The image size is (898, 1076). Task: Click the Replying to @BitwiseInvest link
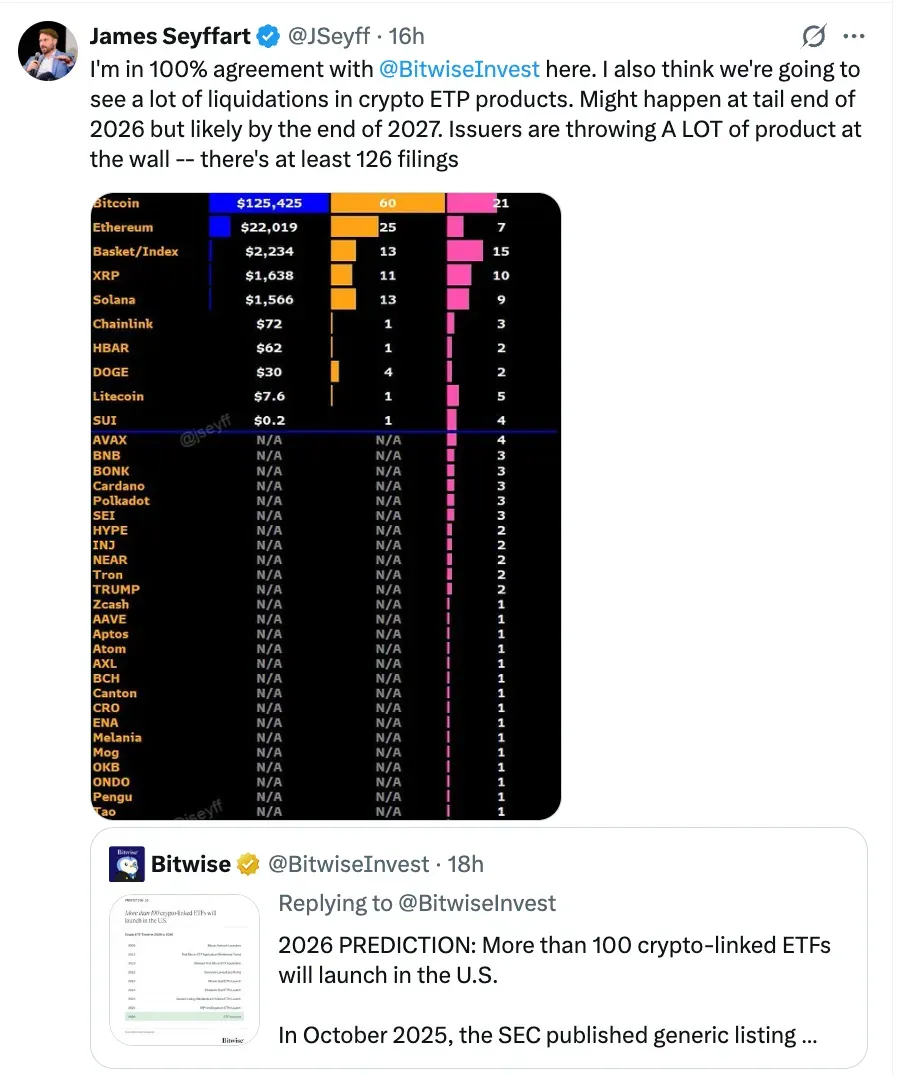418,903
